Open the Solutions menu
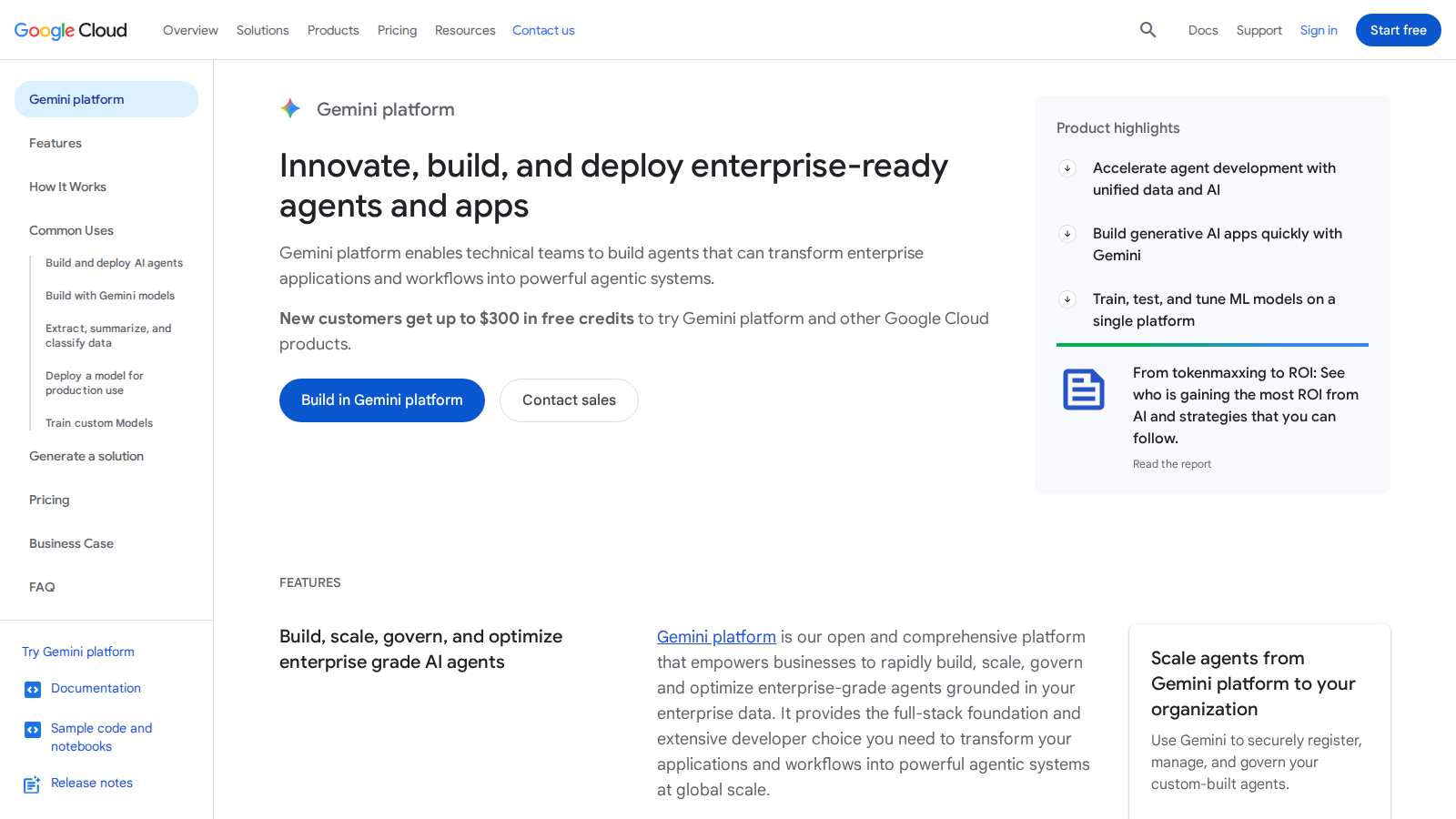The width and height of the screenshot is (1456, 819). click(x=262, y=30)
